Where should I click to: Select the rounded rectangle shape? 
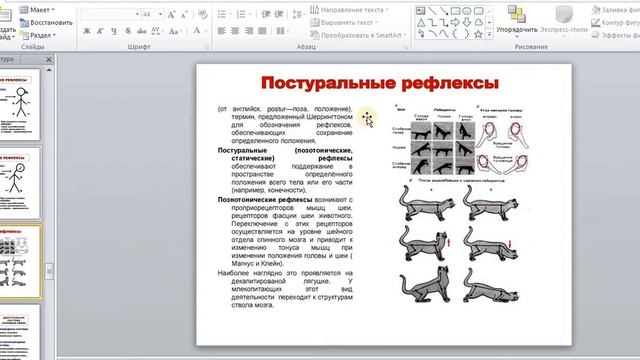pyautogui.click(x=478, y=11)
